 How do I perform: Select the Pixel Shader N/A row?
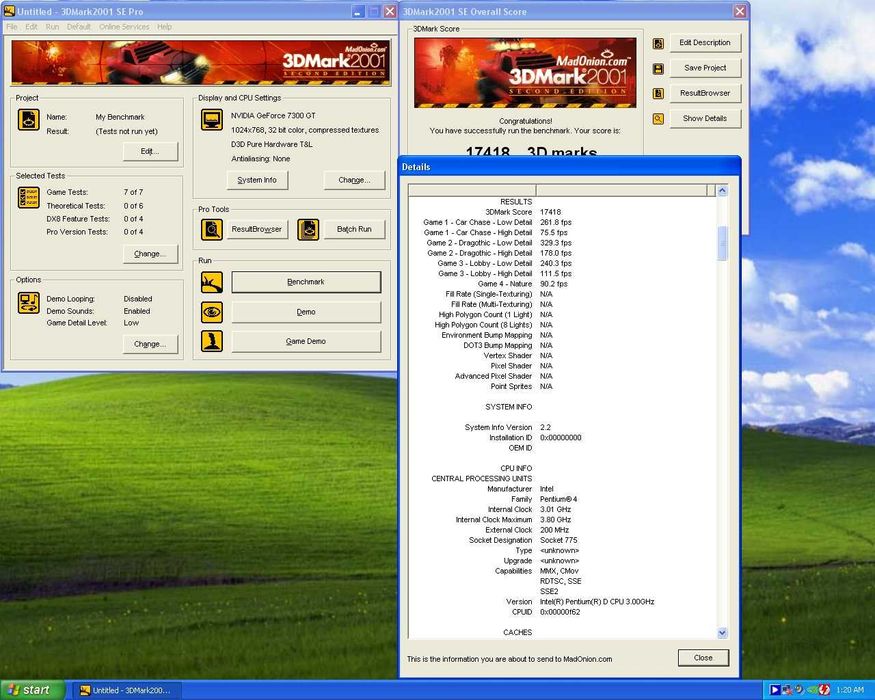562,366
